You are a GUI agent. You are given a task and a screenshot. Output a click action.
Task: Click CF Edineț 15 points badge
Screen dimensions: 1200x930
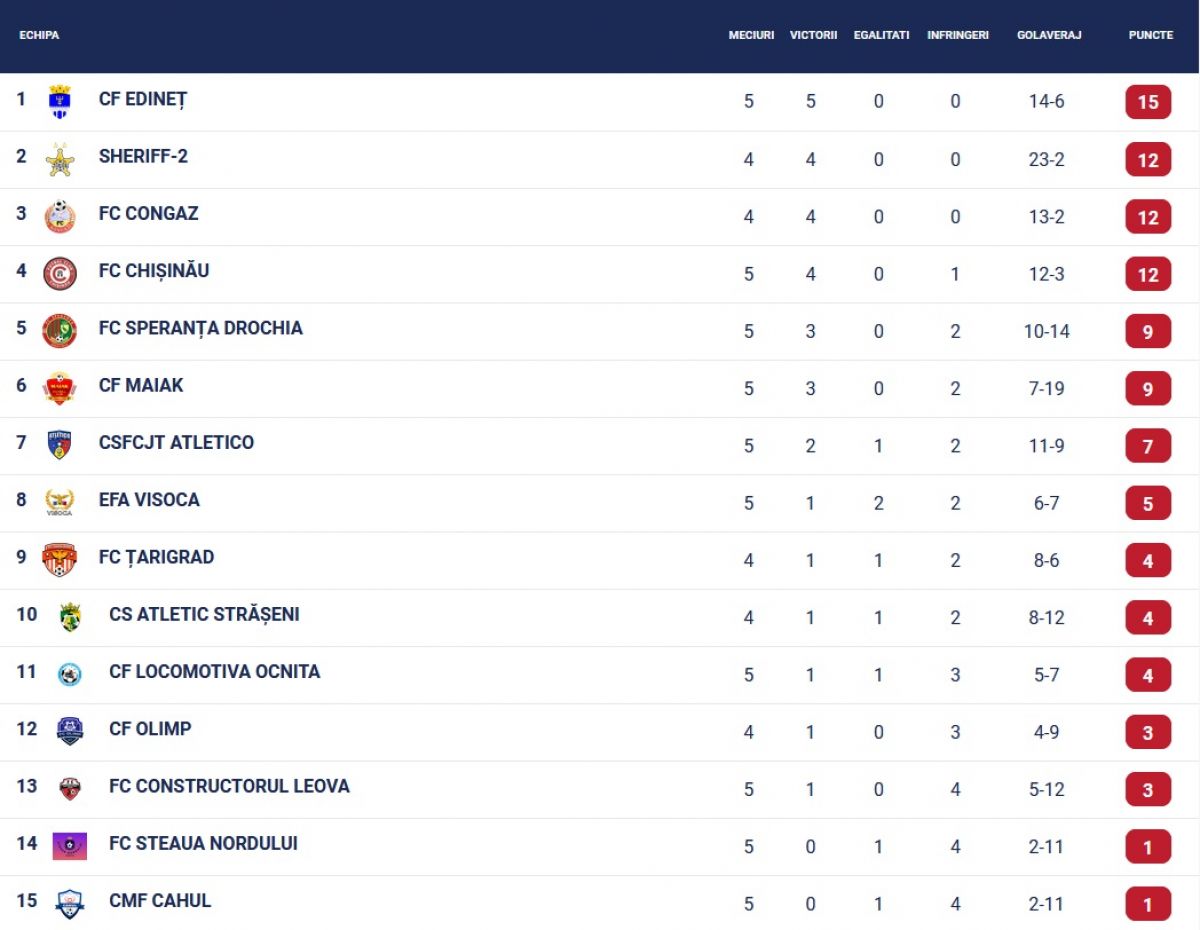point(1148,102)
